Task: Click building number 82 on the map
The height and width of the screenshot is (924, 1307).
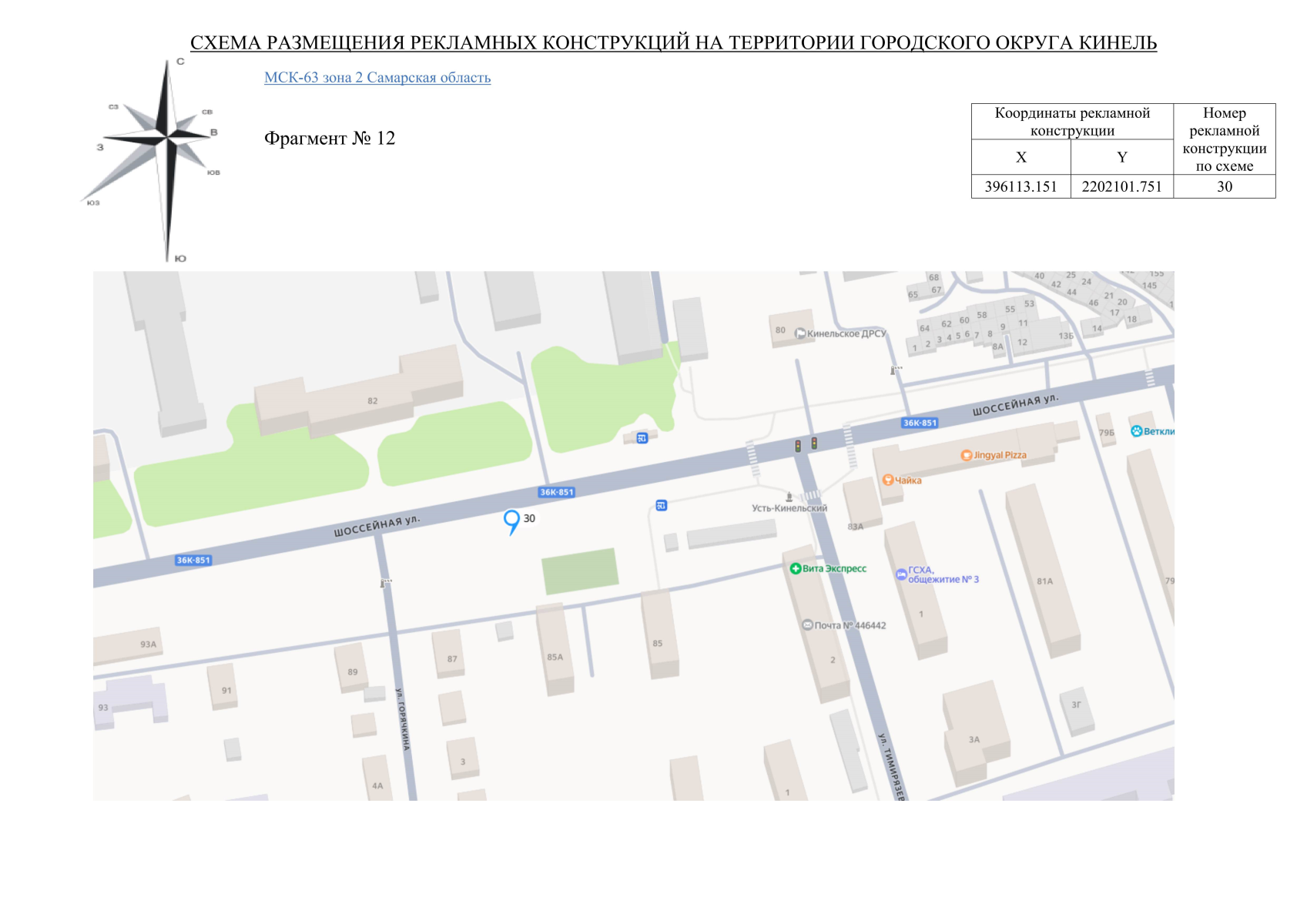Action: pos(373,401)
